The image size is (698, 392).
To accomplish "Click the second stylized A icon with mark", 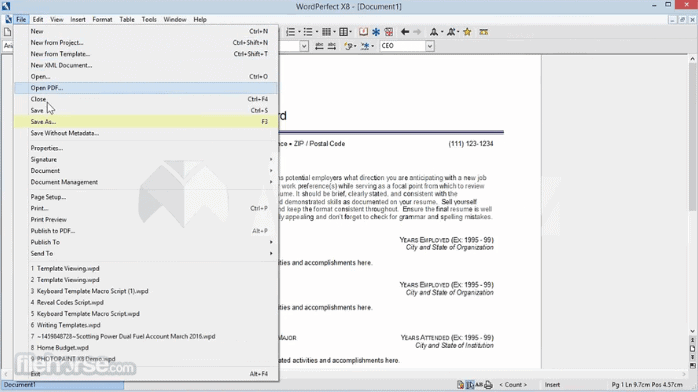I will pyautogui.click(x=451, y=32).
